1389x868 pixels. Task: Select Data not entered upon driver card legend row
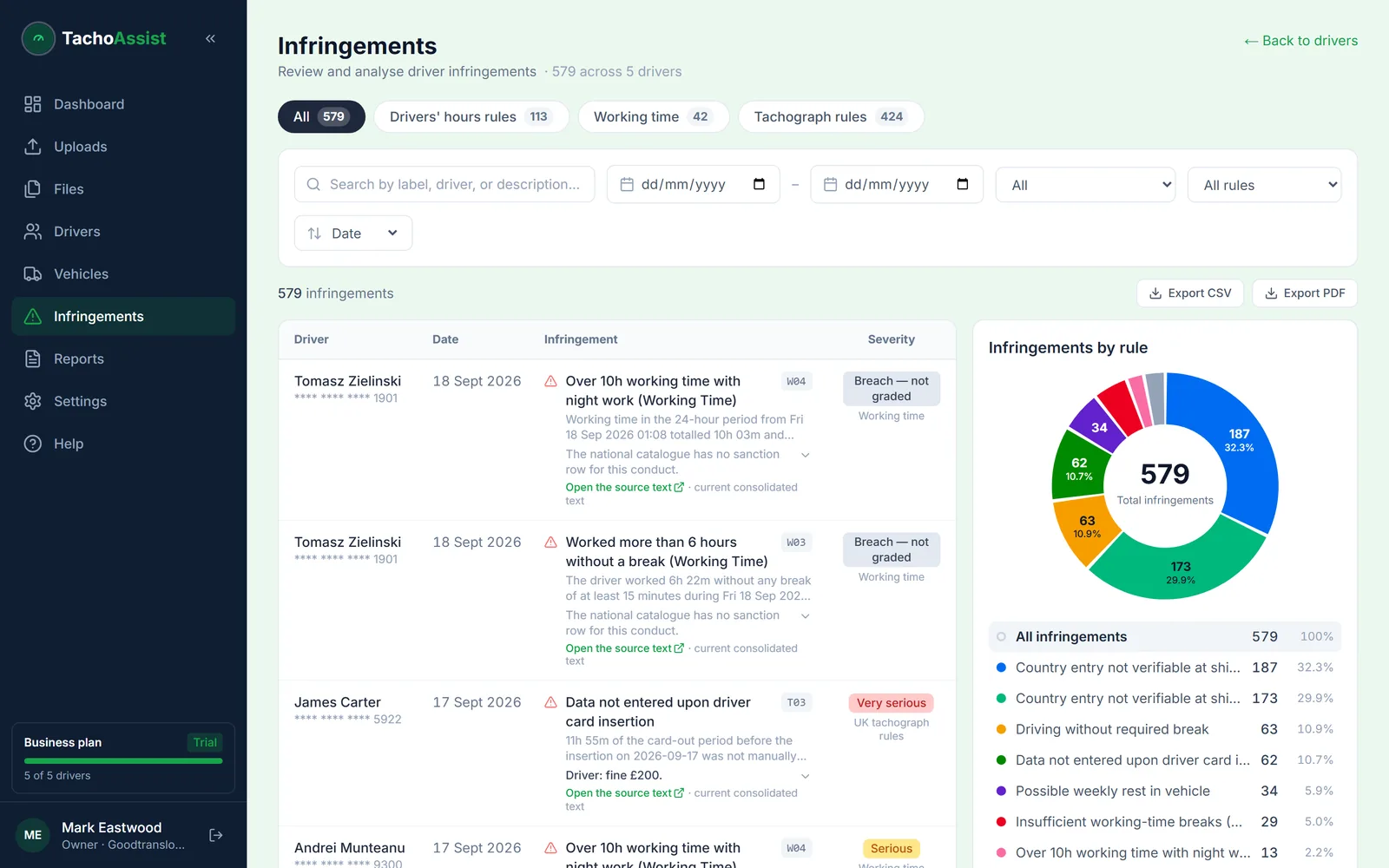(x=1165, y=760)
